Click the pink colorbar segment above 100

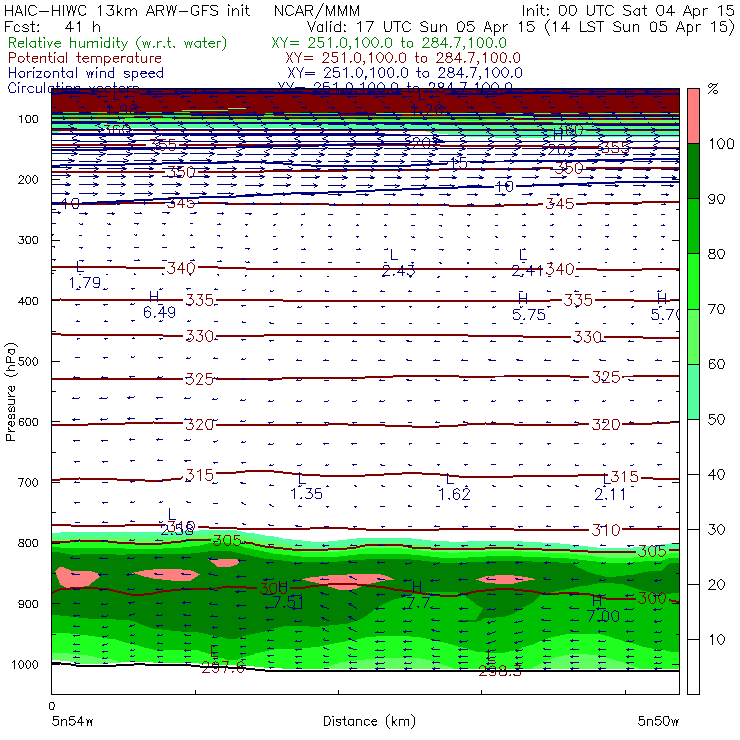(693, 116)
